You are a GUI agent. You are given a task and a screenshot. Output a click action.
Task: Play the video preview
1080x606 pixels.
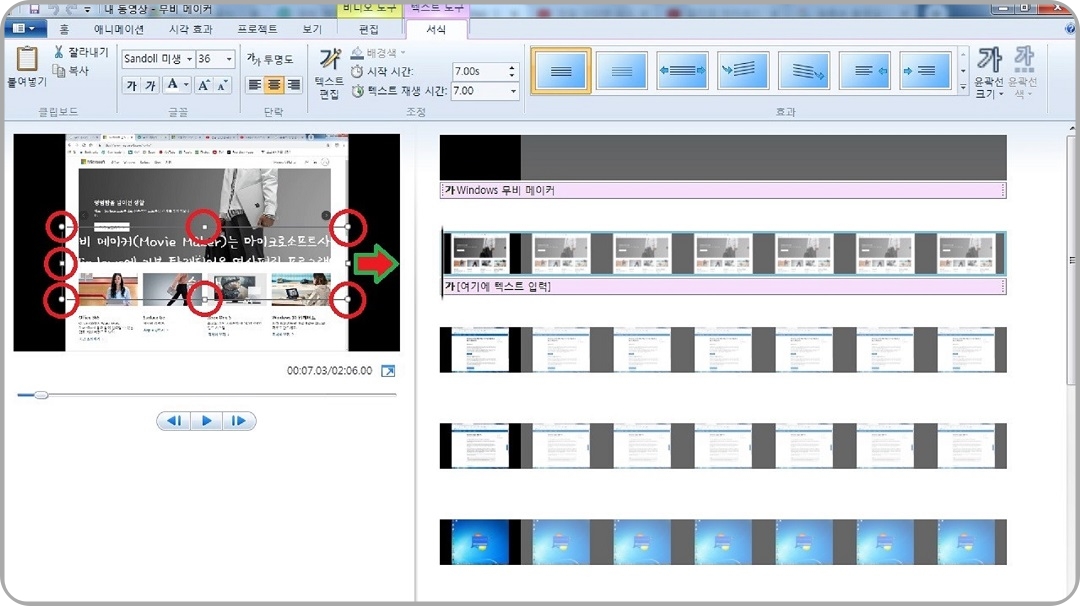click(x=206, y=421)
